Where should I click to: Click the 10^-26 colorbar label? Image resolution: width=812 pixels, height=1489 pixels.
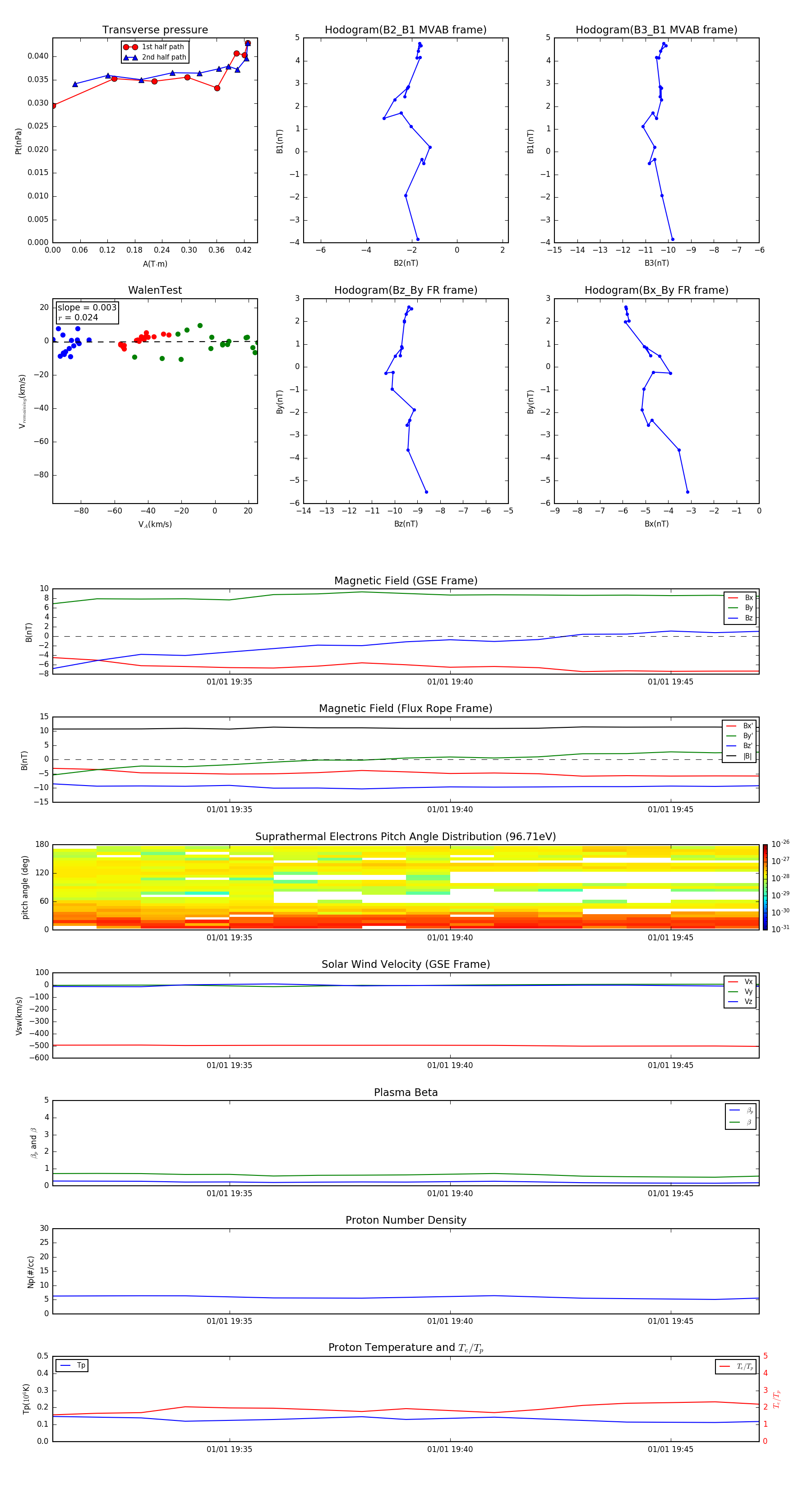tap(780, 844)
